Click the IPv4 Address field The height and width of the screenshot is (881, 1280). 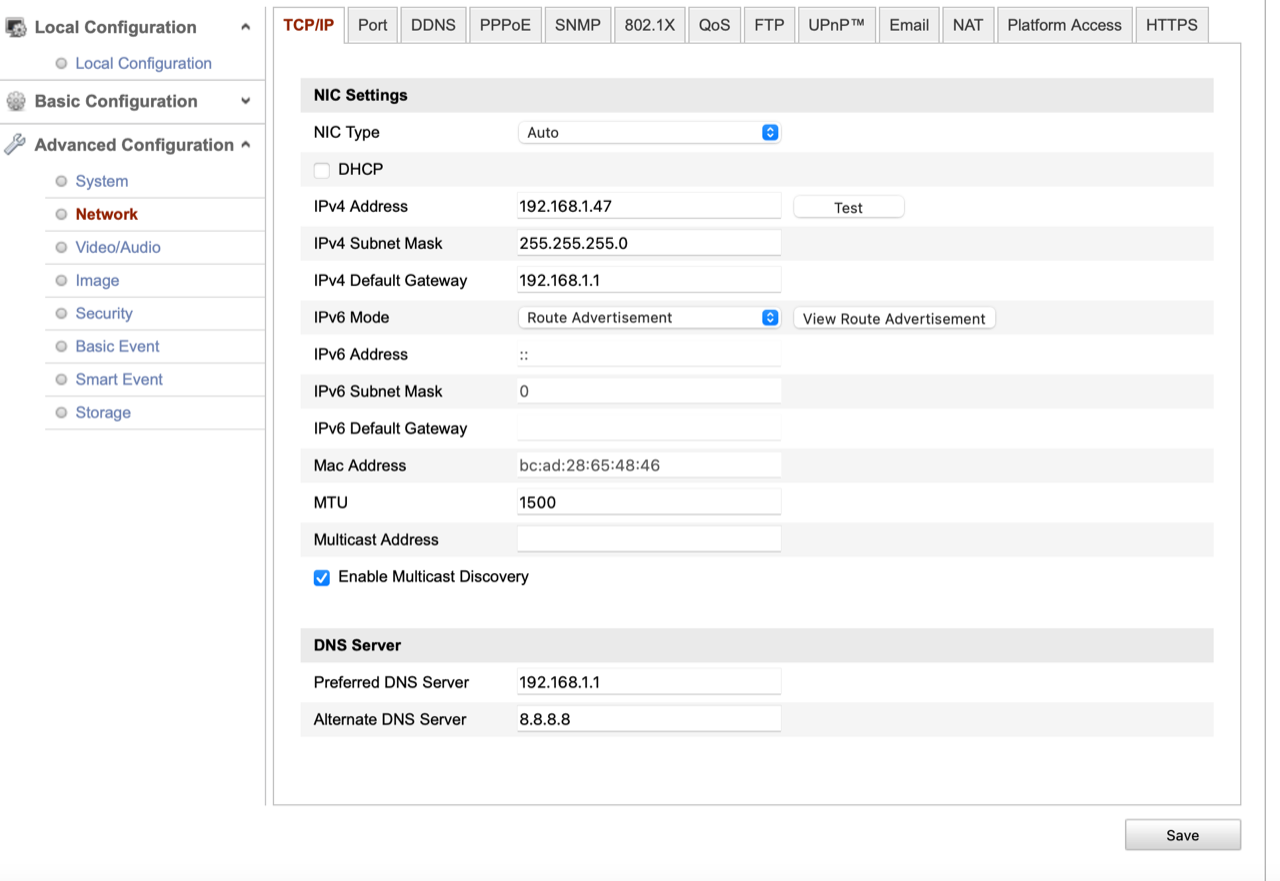point(648,206)
